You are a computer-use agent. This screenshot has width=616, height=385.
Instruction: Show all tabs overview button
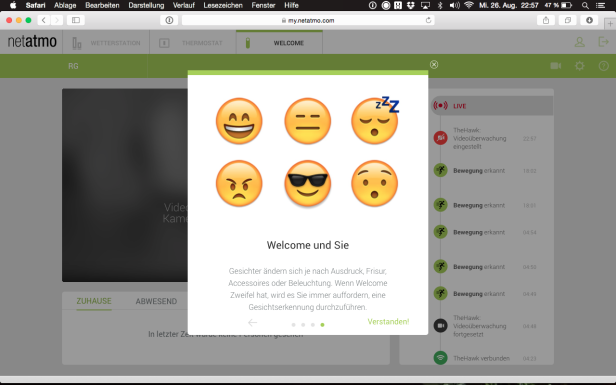click(x=568, y=20)
